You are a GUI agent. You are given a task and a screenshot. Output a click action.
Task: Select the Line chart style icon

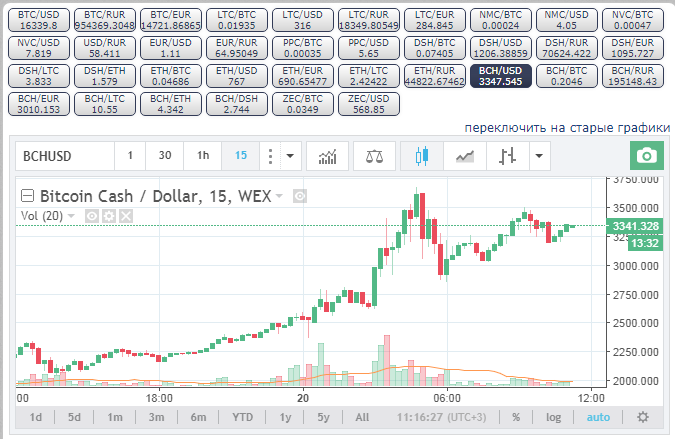pos(465,156)
